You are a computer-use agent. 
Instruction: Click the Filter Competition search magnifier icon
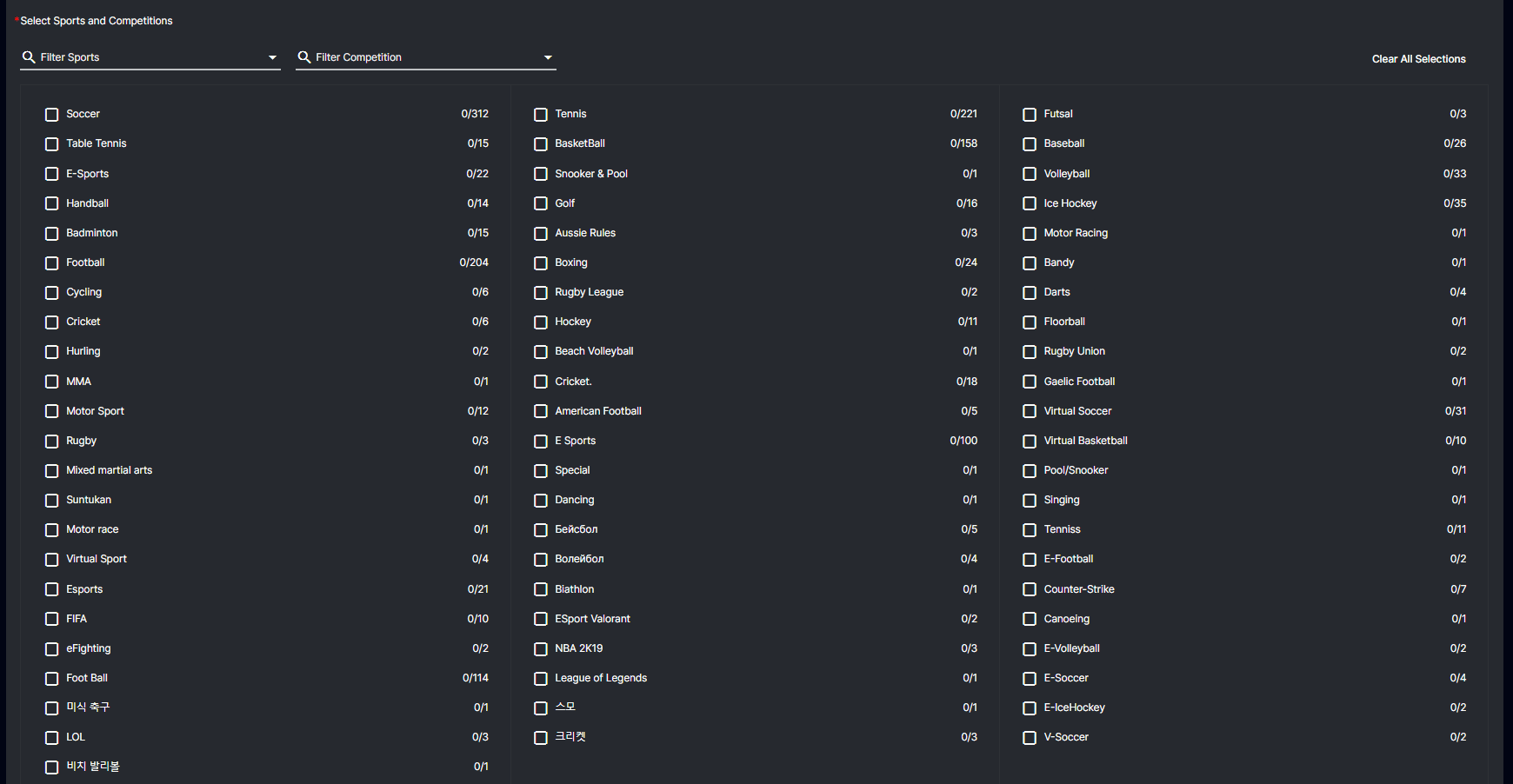(x=304, y=57)
